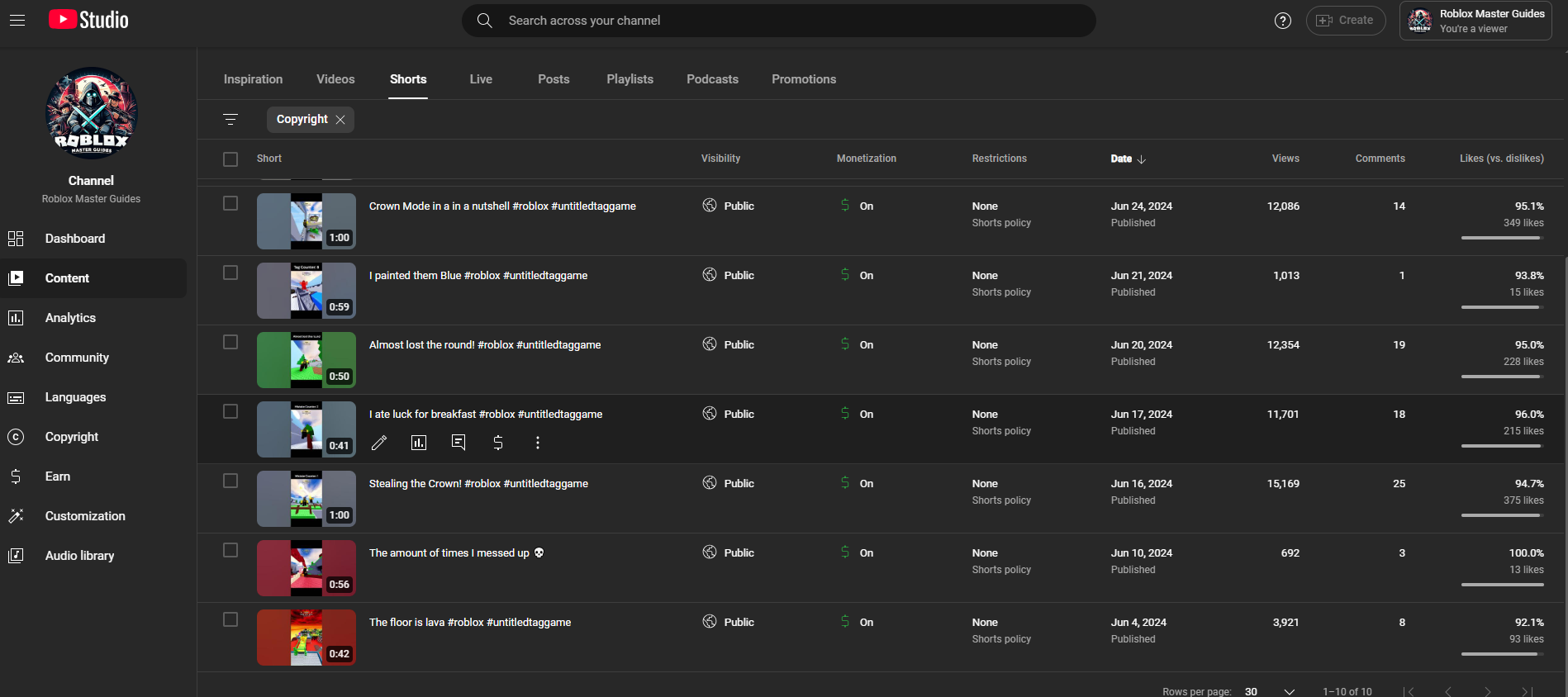Click the Copyright sidebar icon
This screenshot has height=697, width=1568.
[16, 437]
